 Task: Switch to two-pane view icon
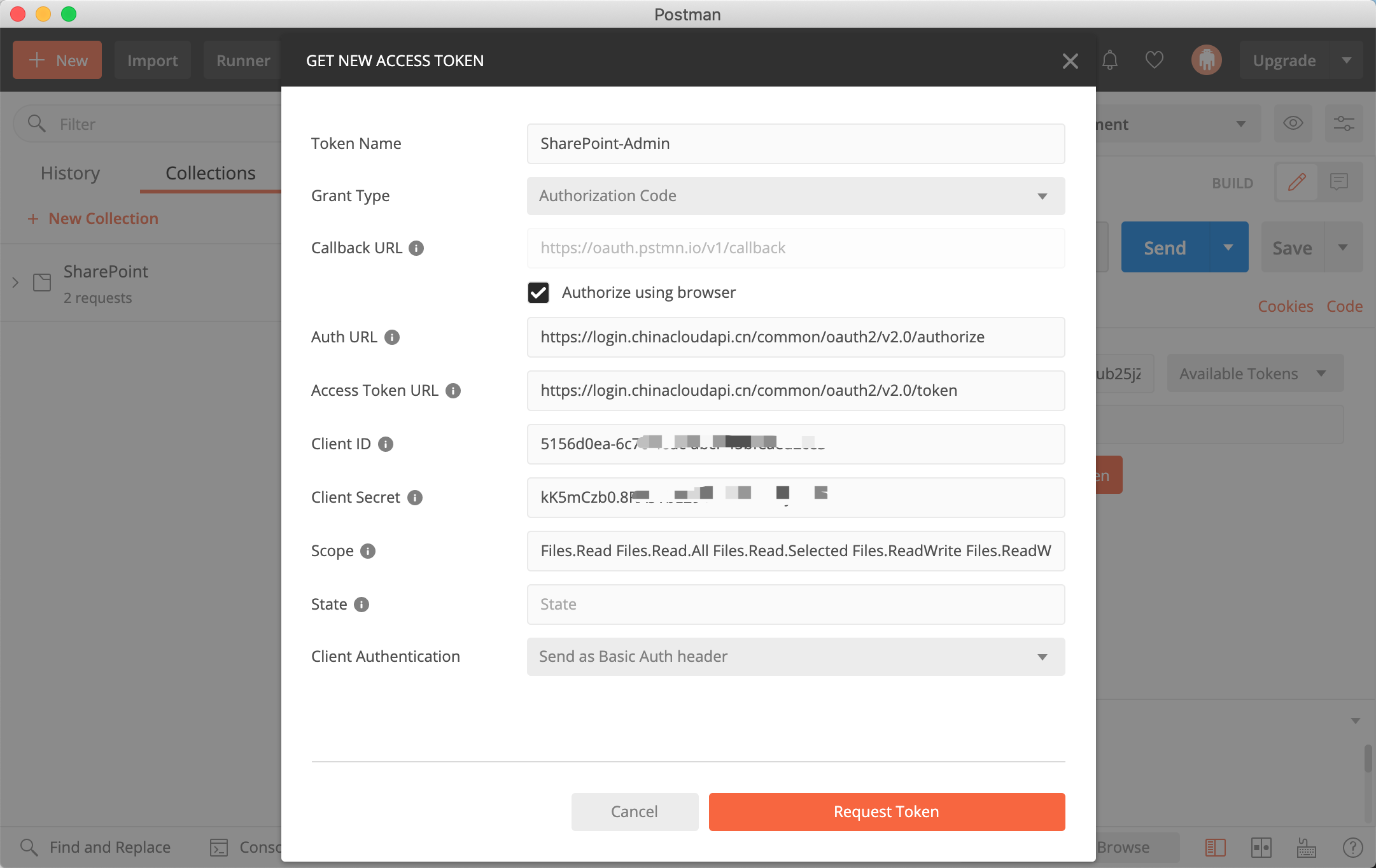coord(1261,848)
